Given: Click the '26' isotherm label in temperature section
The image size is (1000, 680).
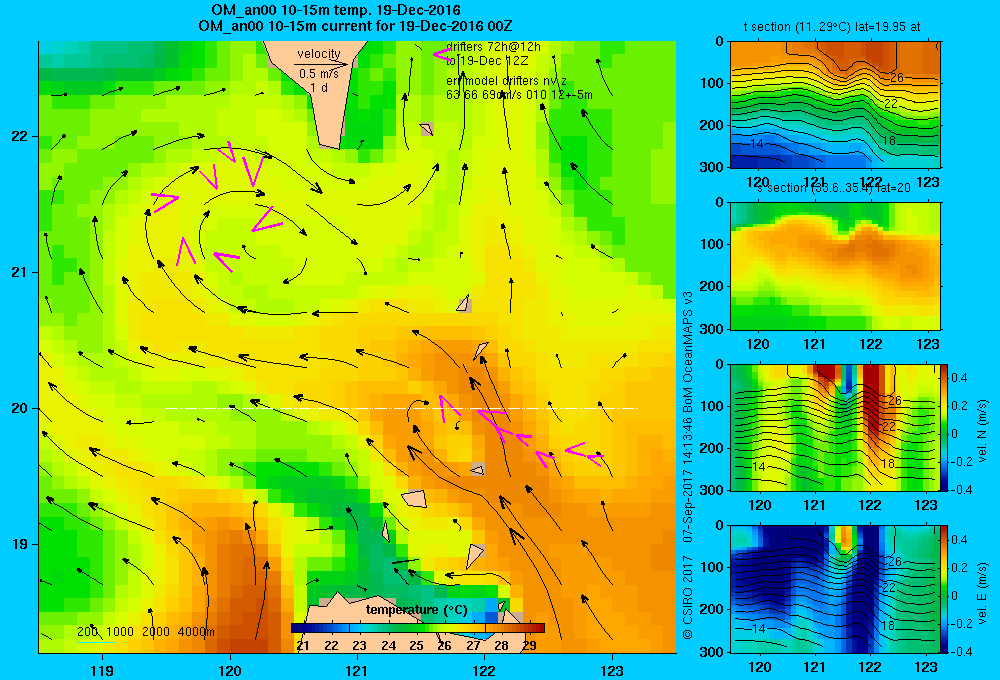Looking at the screenshot, I should tap(897, 78).
